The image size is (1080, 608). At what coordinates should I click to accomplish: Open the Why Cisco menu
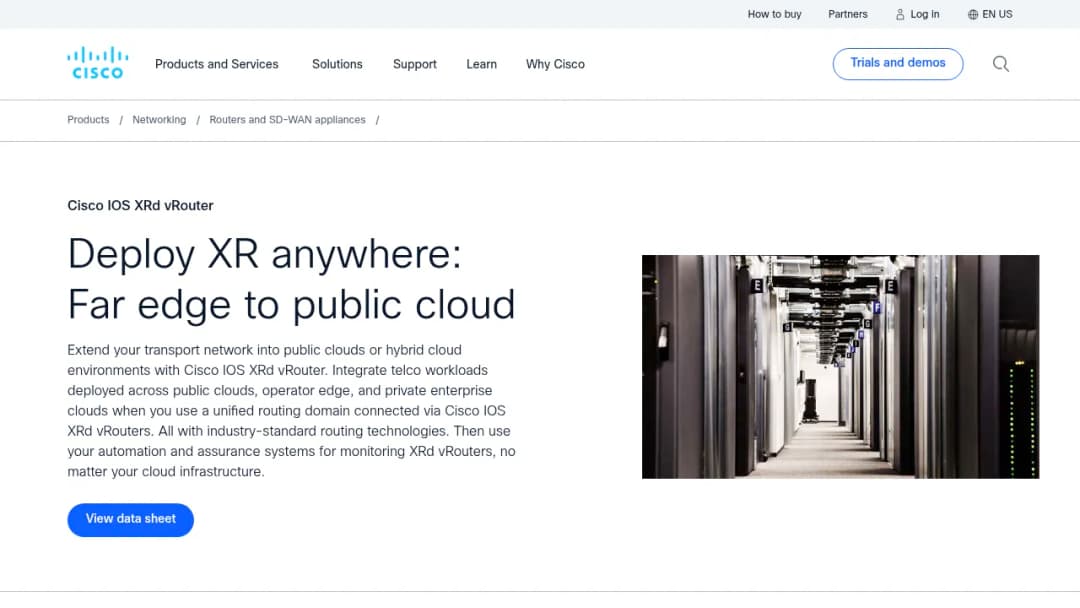(555, 64)
